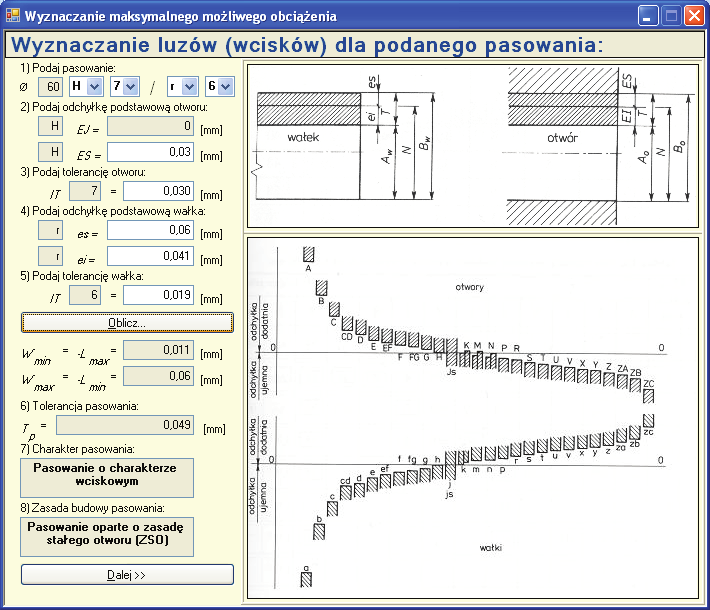Click the shaft IT tolerance field 0,019
Screen dimensions: 710x610
pos(158,295)
